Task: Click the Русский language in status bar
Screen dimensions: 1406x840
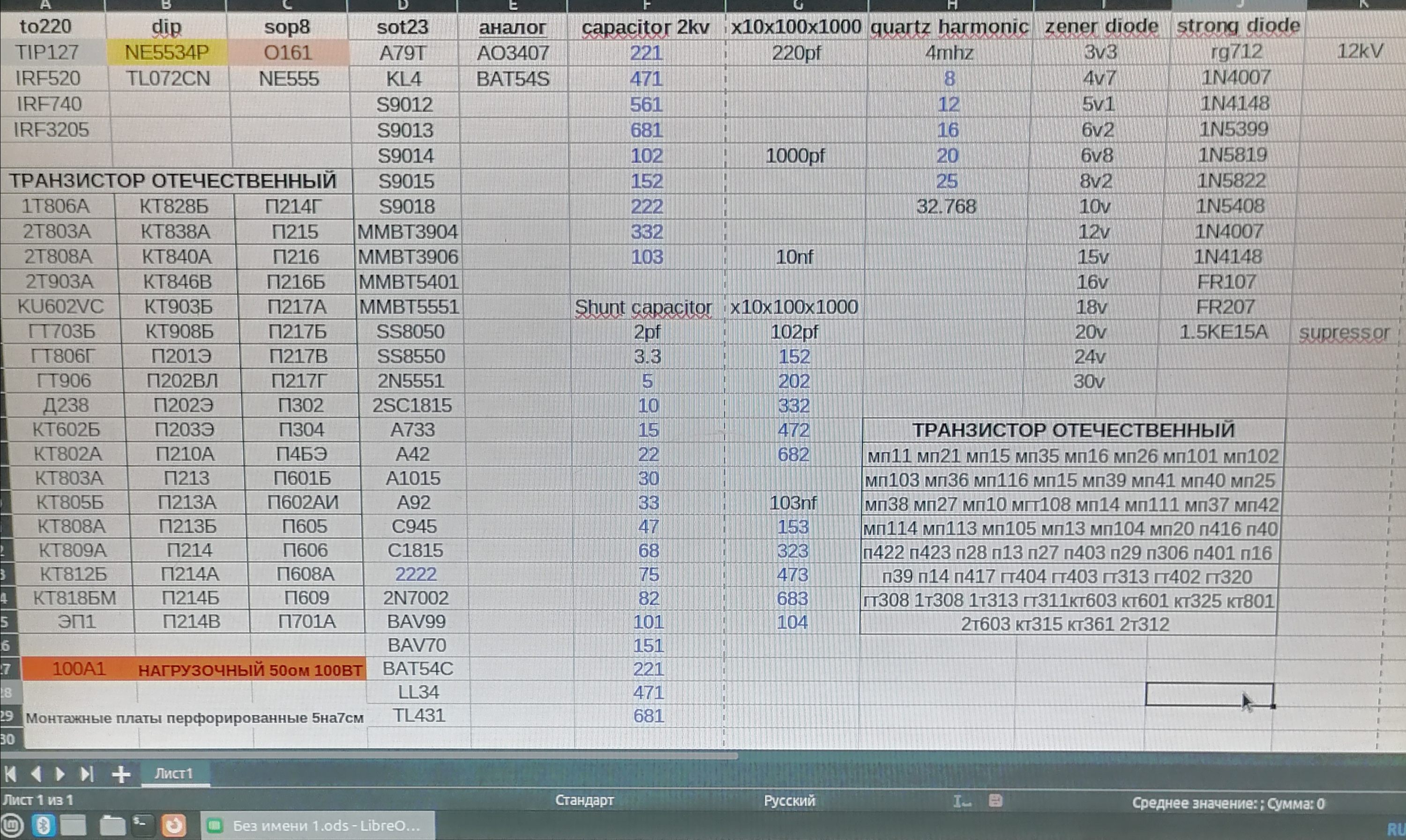Action: pos(789,801)
